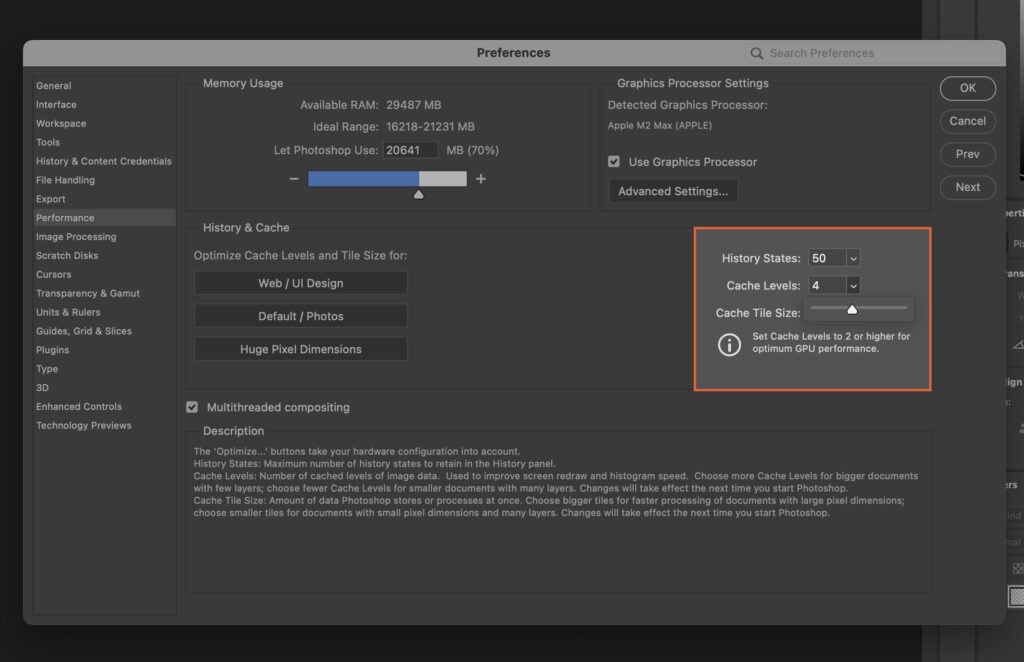Open the Type preferences section
Screen dimensions: 1024x662
click(x=47, y=368)
